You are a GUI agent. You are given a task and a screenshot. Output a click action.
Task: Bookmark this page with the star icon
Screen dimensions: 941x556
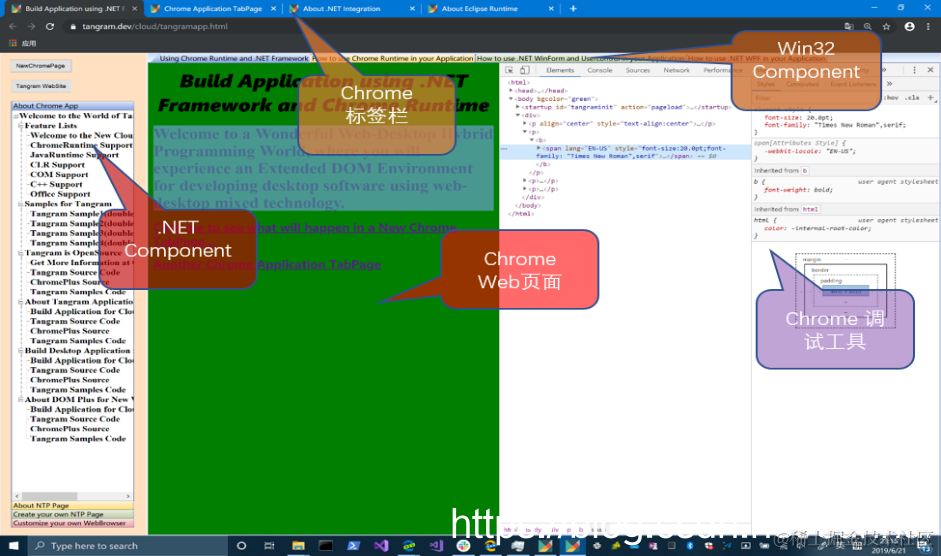tap(886, 26)
